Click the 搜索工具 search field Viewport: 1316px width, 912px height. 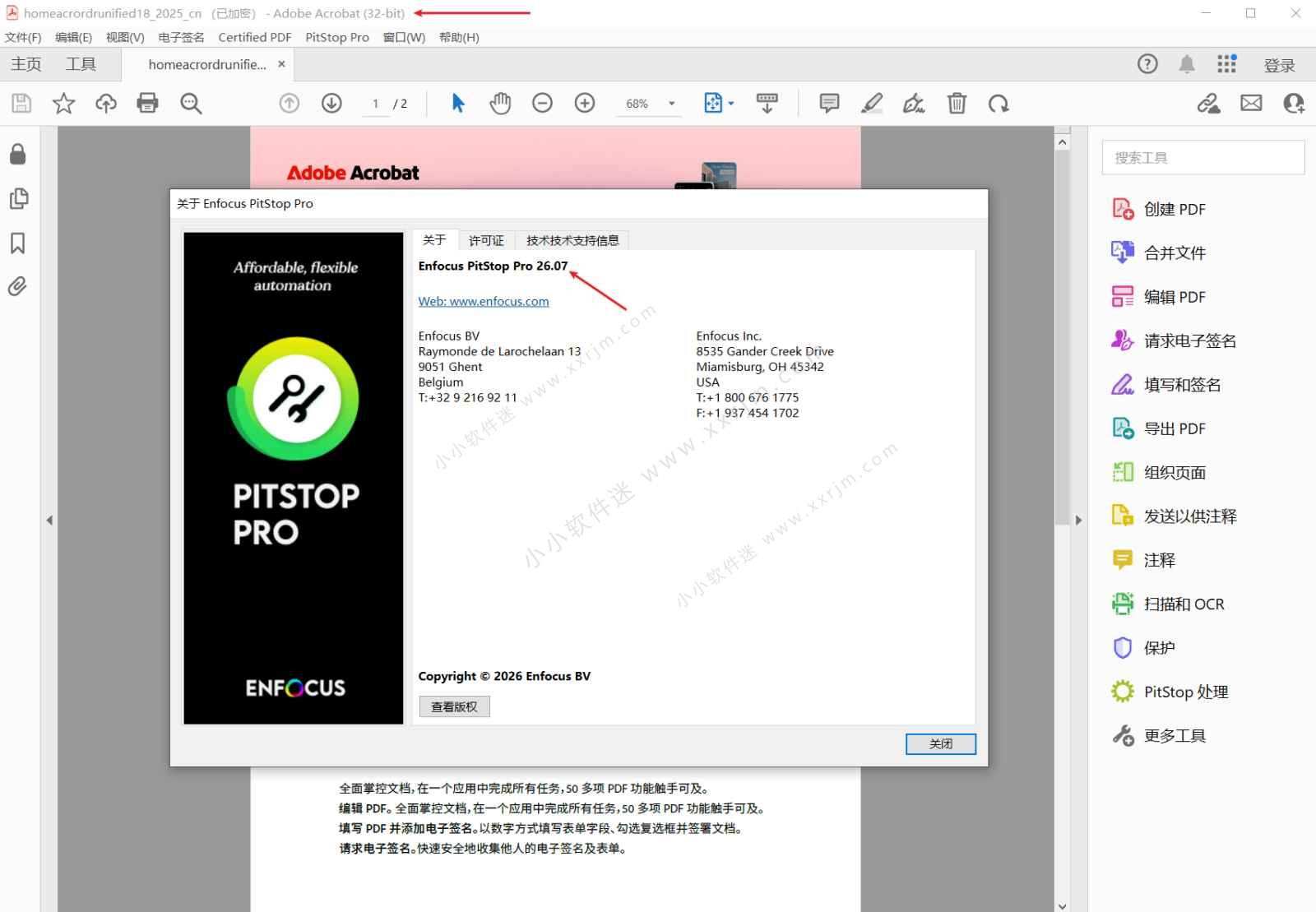pyautogui.click(x=1203, y=157)
